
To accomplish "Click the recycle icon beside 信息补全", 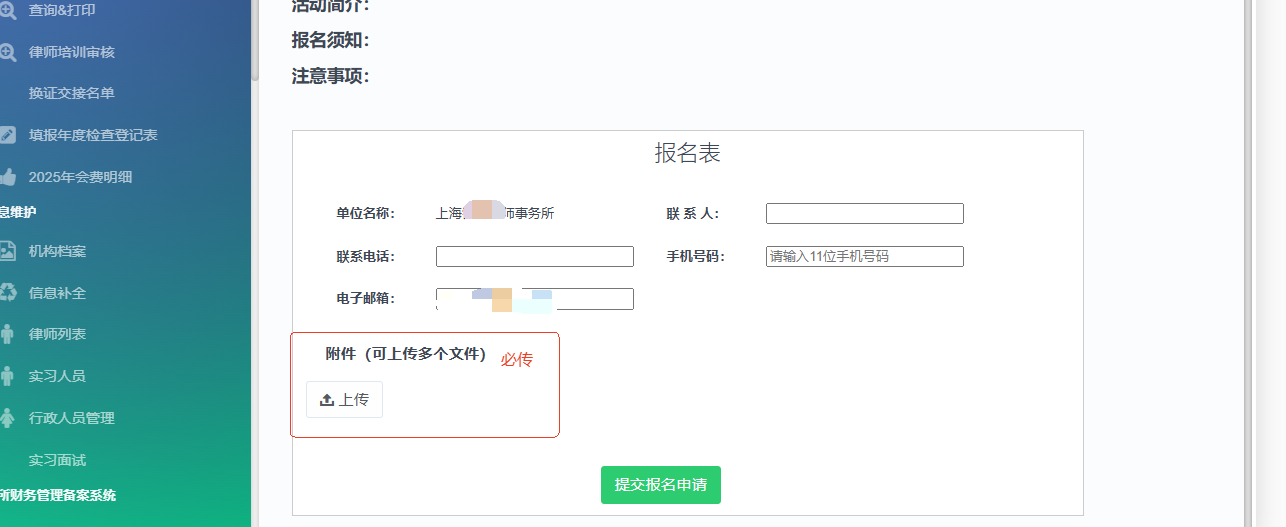I will [x=7, y=292].
